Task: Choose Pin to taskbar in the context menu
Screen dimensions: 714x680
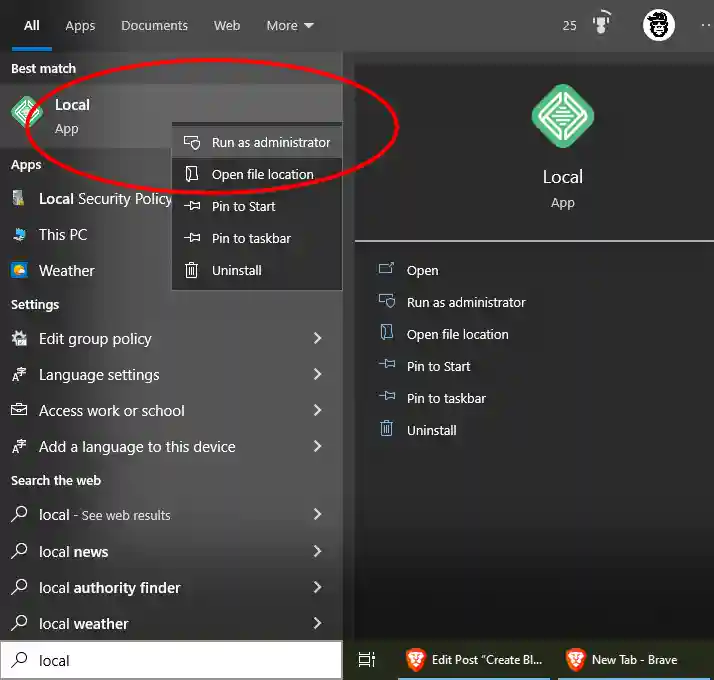Action: 257,238
